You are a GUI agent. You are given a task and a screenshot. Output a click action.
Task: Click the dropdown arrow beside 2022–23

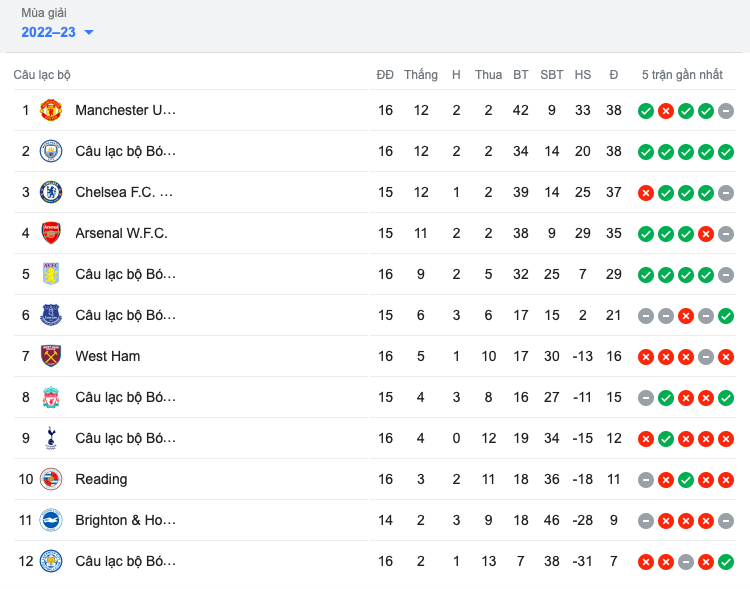89,32
